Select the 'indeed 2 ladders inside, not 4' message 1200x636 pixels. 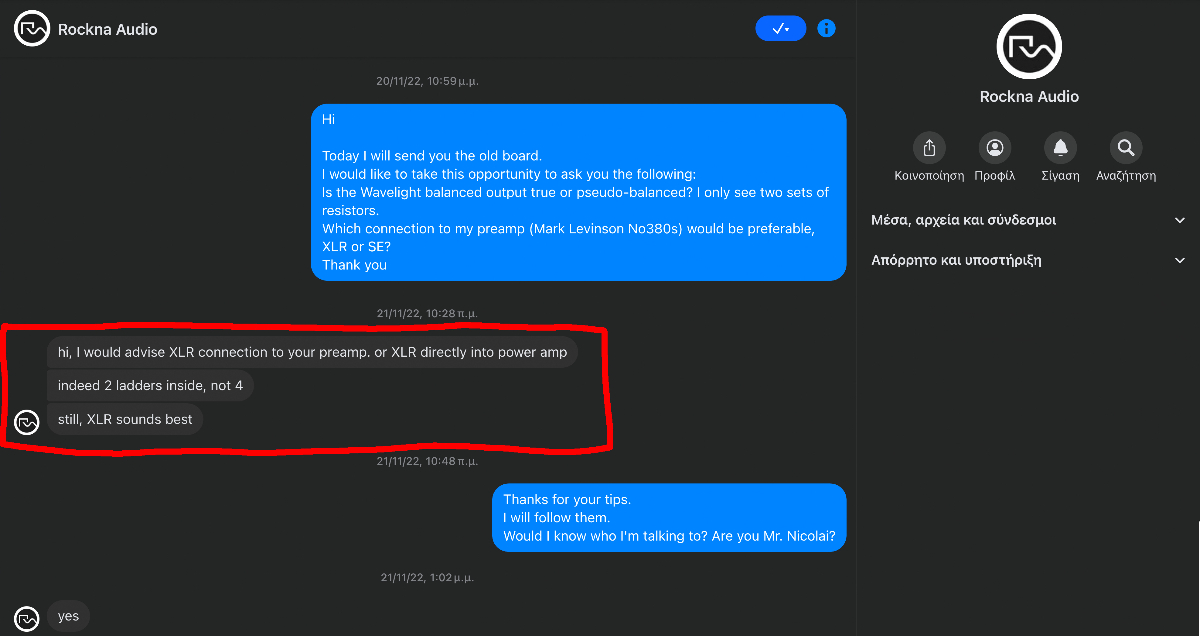point(150,386)
